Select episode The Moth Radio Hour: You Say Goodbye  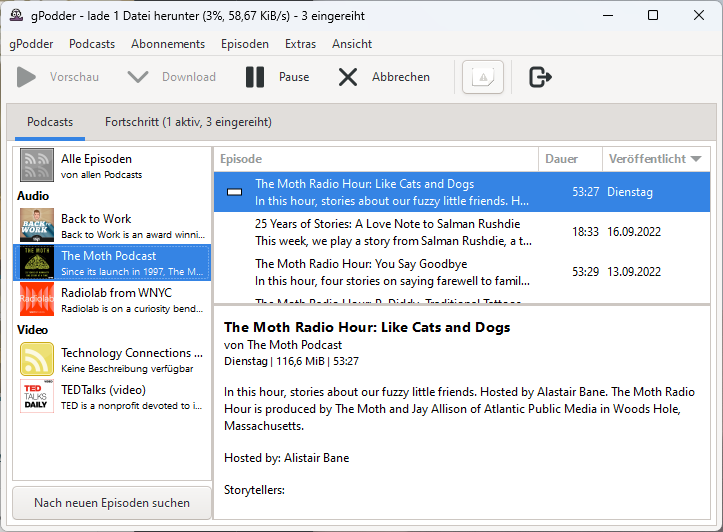pos(462,272)
